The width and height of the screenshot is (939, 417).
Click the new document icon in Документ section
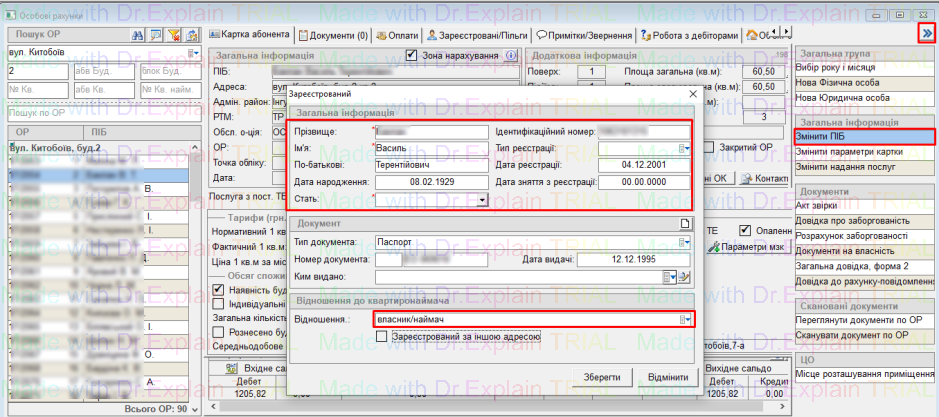(685, 223)
